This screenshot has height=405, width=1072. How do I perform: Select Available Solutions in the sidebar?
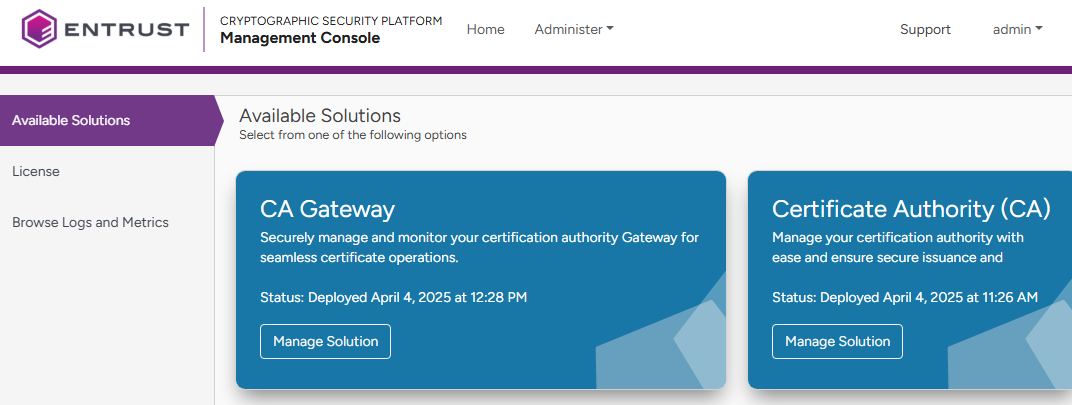tap(71, 120)
